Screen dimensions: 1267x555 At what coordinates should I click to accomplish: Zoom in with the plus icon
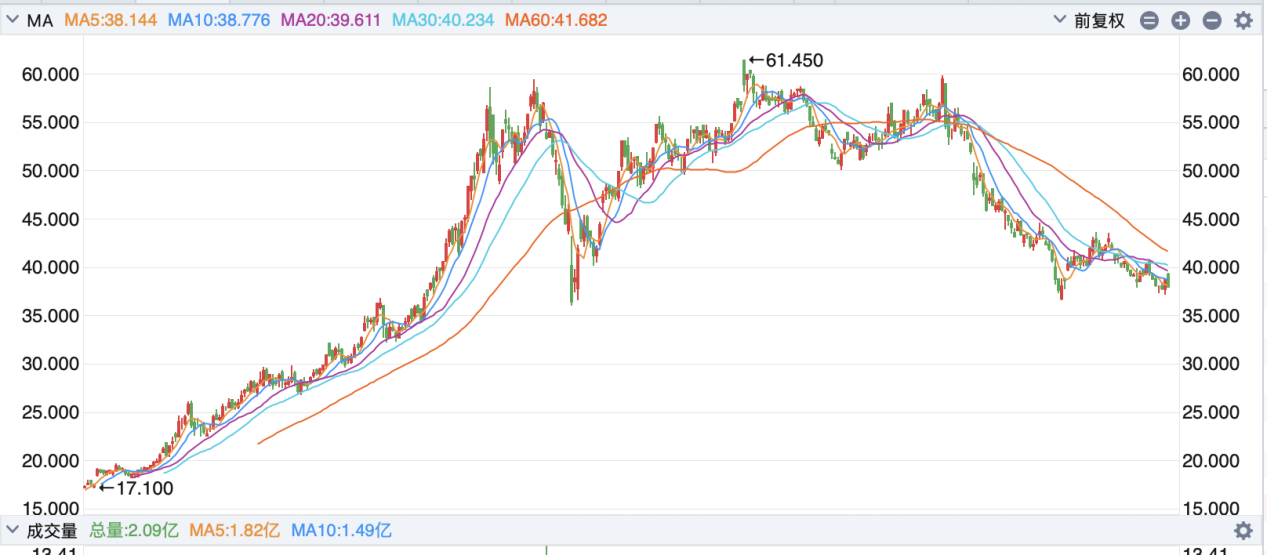[1181, 20]
